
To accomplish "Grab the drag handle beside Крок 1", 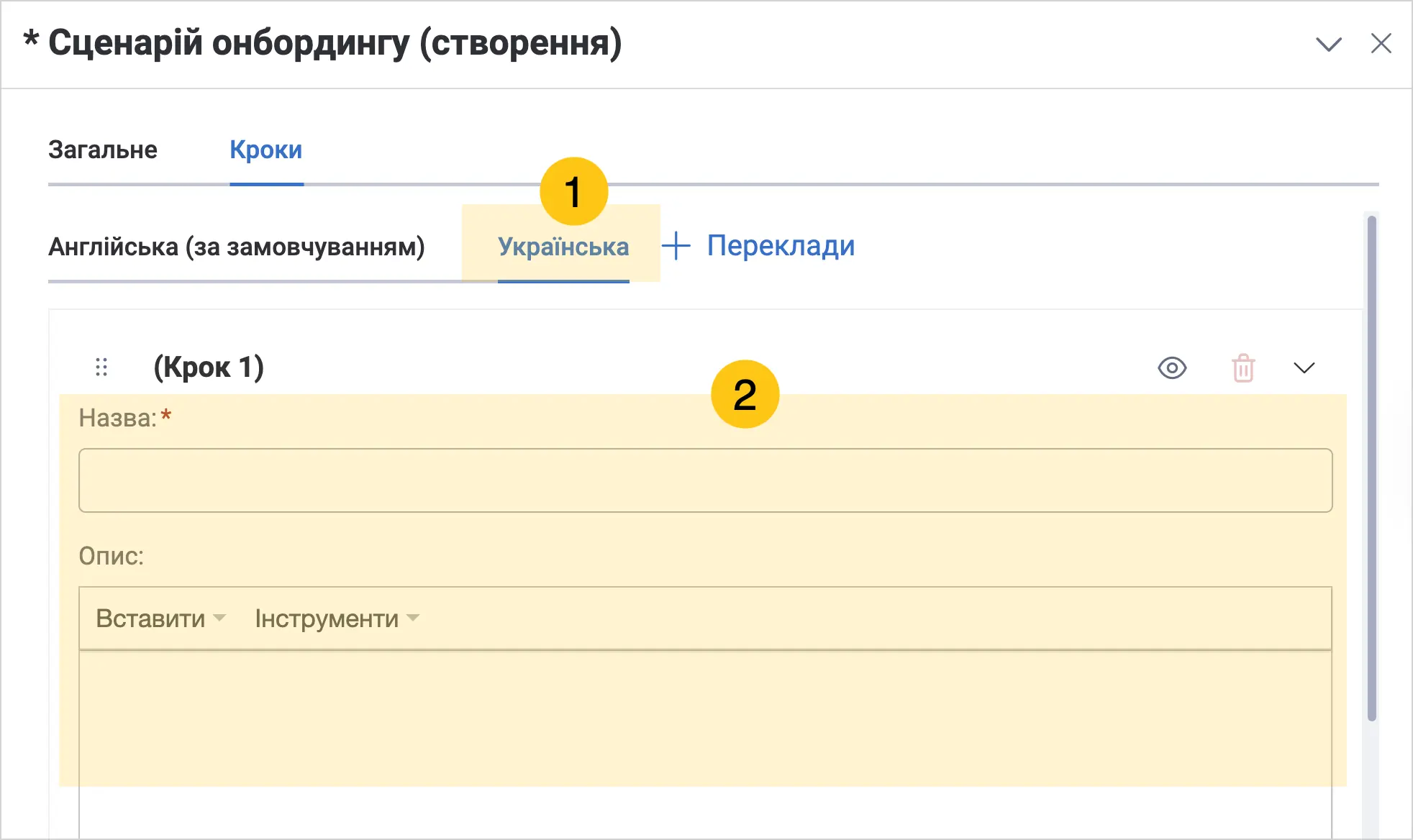I will 101,367.
